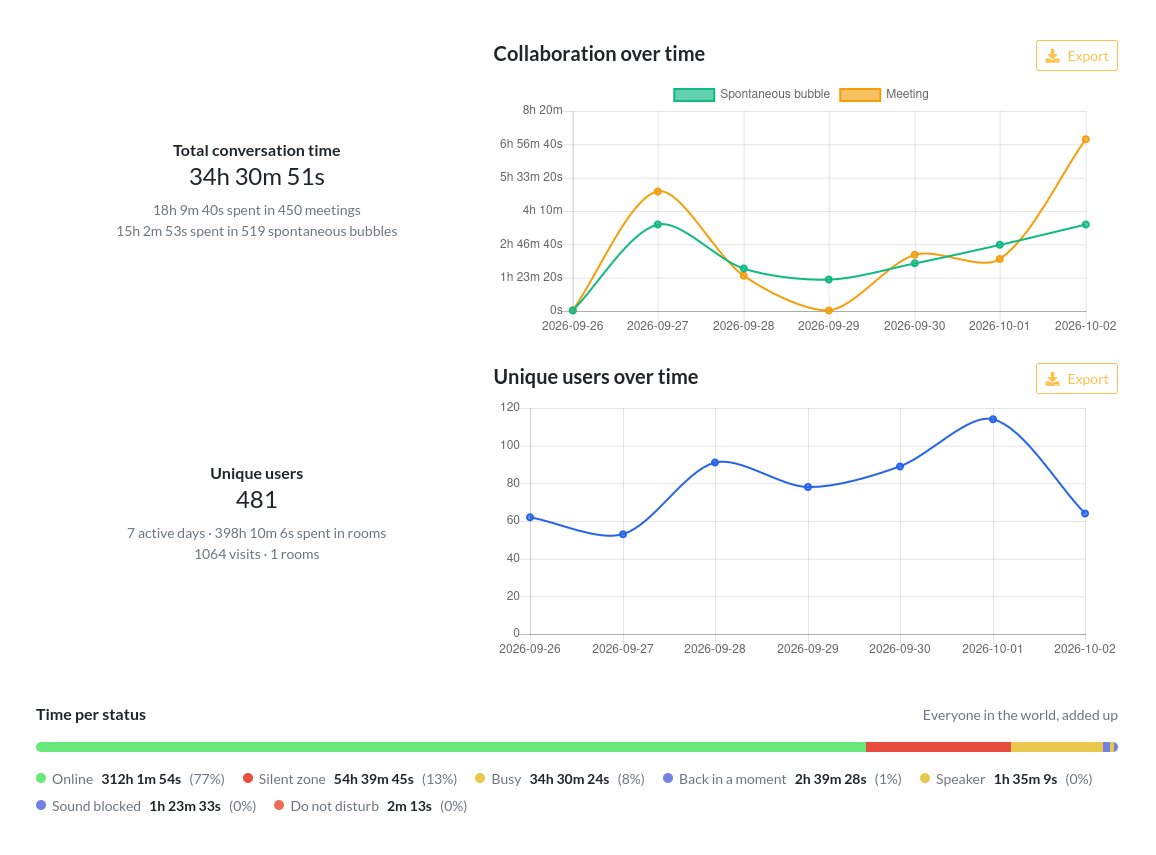Click the Sound blocked status dot
Screen dimensions: 1156x855
(x=41, y=806)
